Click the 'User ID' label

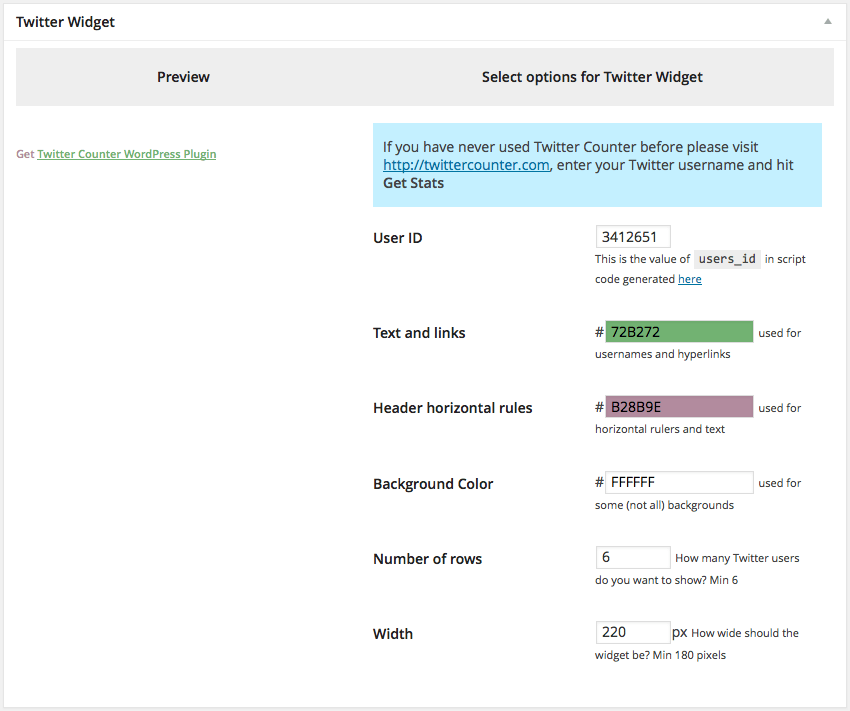point(397,238)
